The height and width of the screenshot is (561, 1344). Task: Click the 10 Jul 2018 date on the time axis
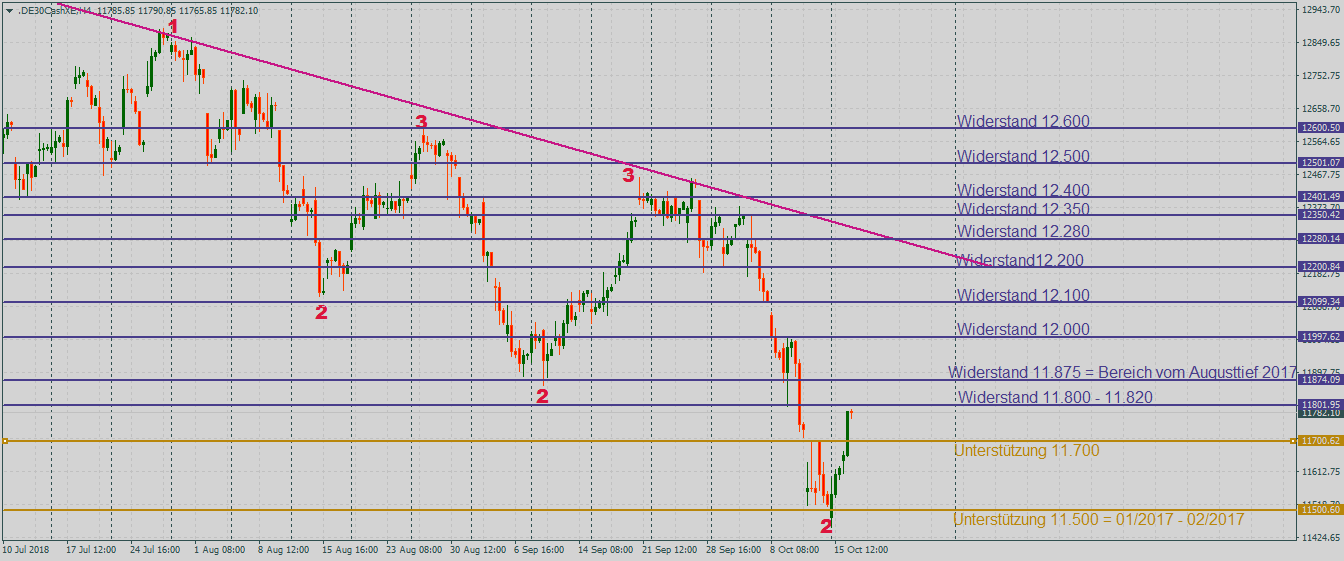pyautogui.click(x=26, y=550)
